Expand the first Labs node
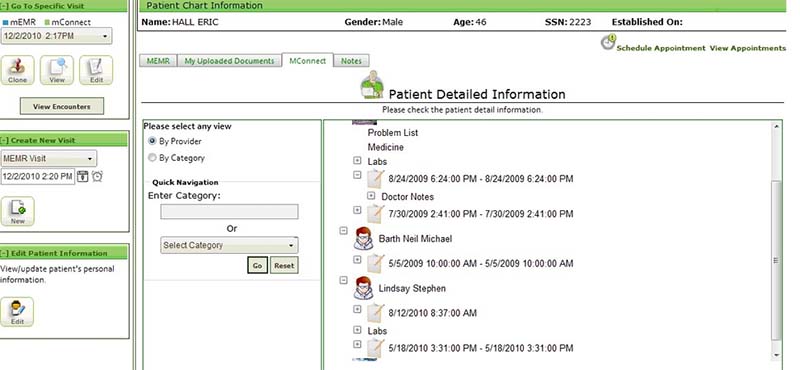 (x=357, y=161)
